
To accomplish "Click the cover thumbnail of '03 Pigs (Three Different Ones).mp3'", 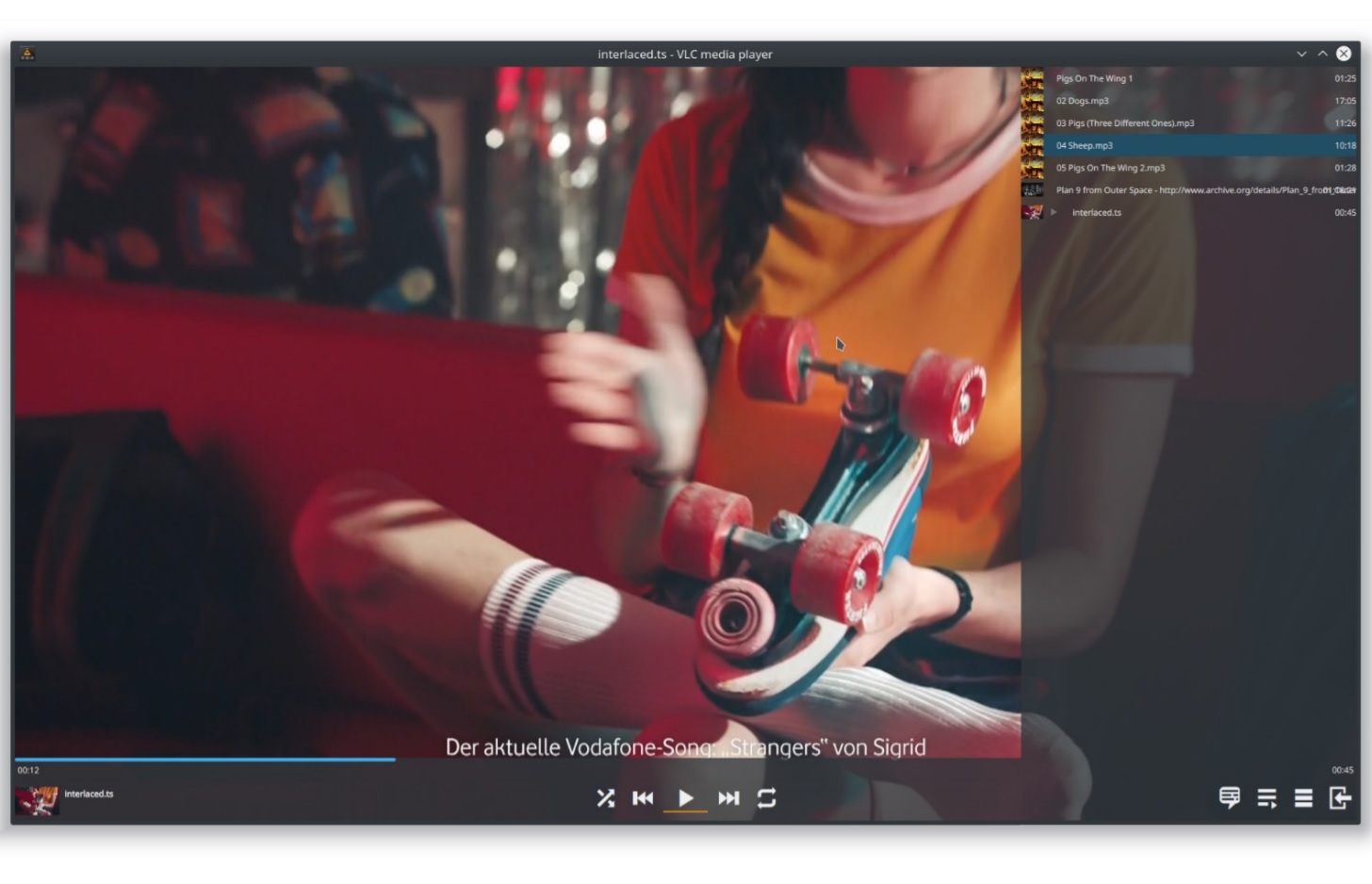I will 1033,123.
